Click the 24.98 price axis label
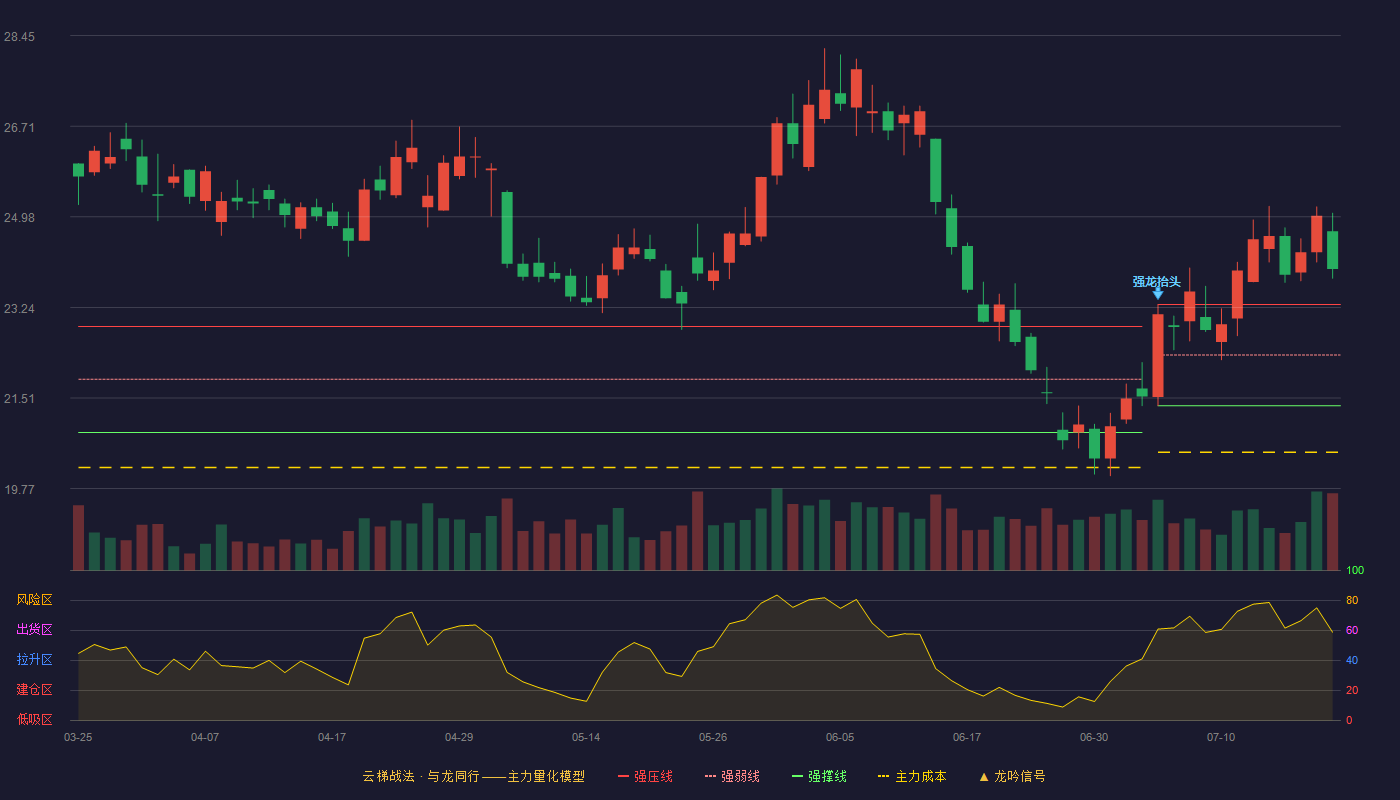1400x800 pixels. [x=19, y=218]
